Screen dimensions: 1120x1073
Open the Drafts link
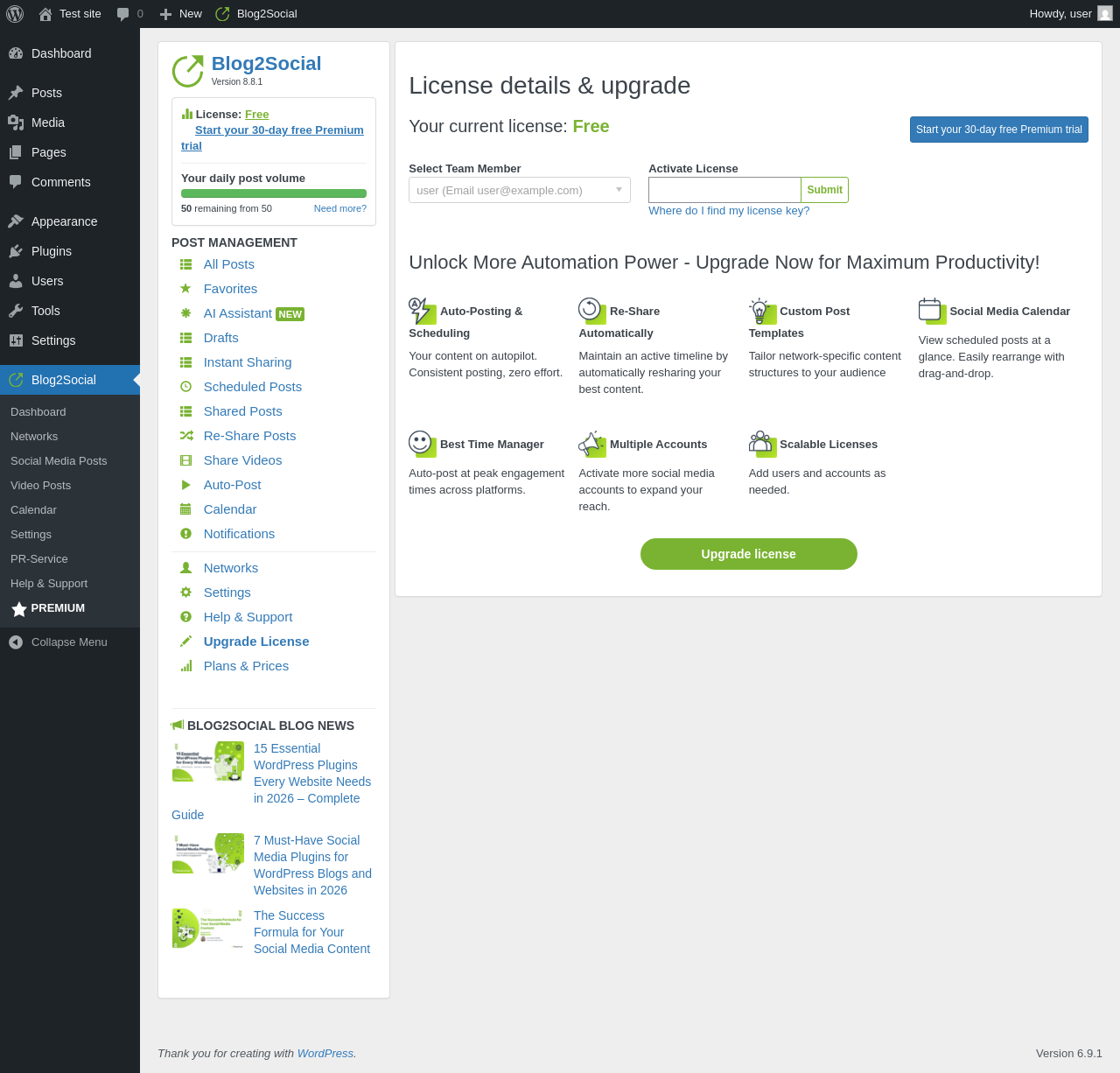pyautogui.click(x=221, y=338)
